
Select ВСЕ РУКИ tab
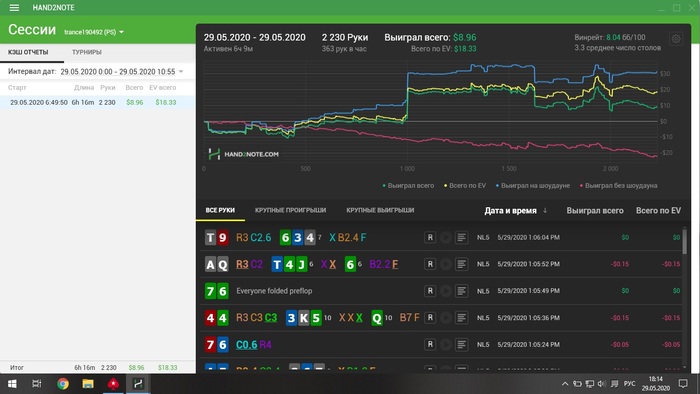point(220,210)
